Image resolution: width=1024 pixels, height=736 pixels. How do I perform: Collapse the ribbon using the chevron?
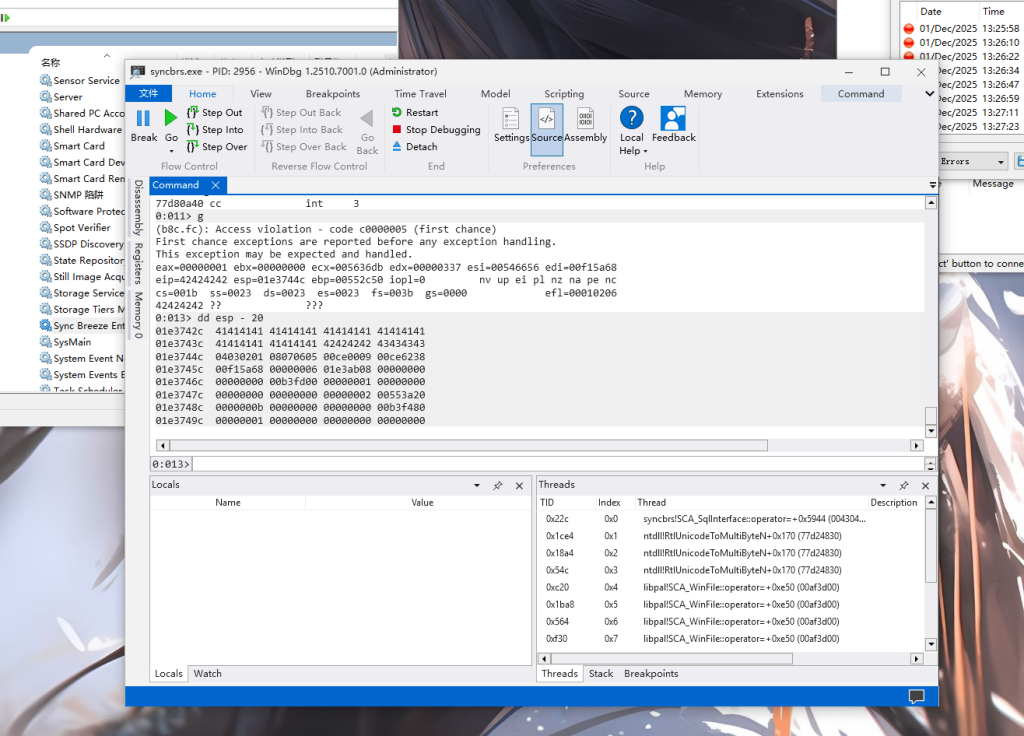[x=929, y=94]
